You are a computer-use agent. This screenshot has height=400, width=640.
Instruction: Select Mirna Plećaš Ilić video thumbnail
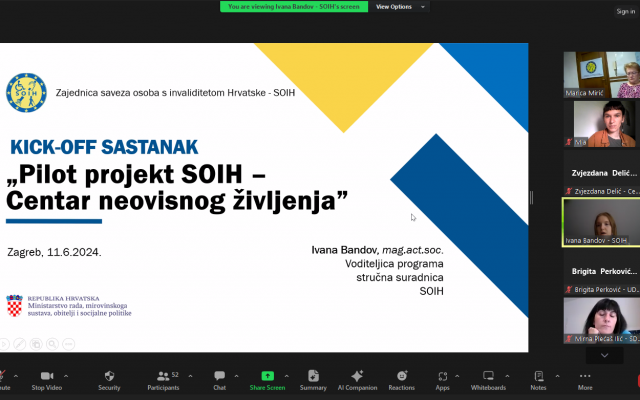(x=602, y=320)
